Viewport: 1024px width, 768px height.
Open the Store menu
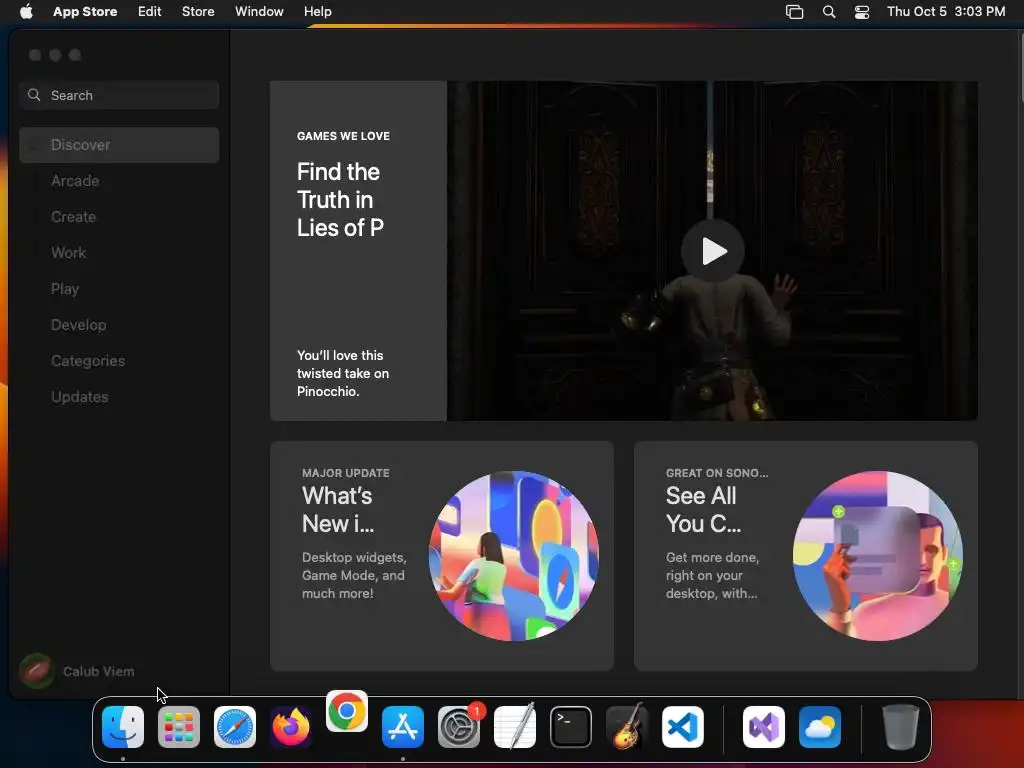(198, 12)
